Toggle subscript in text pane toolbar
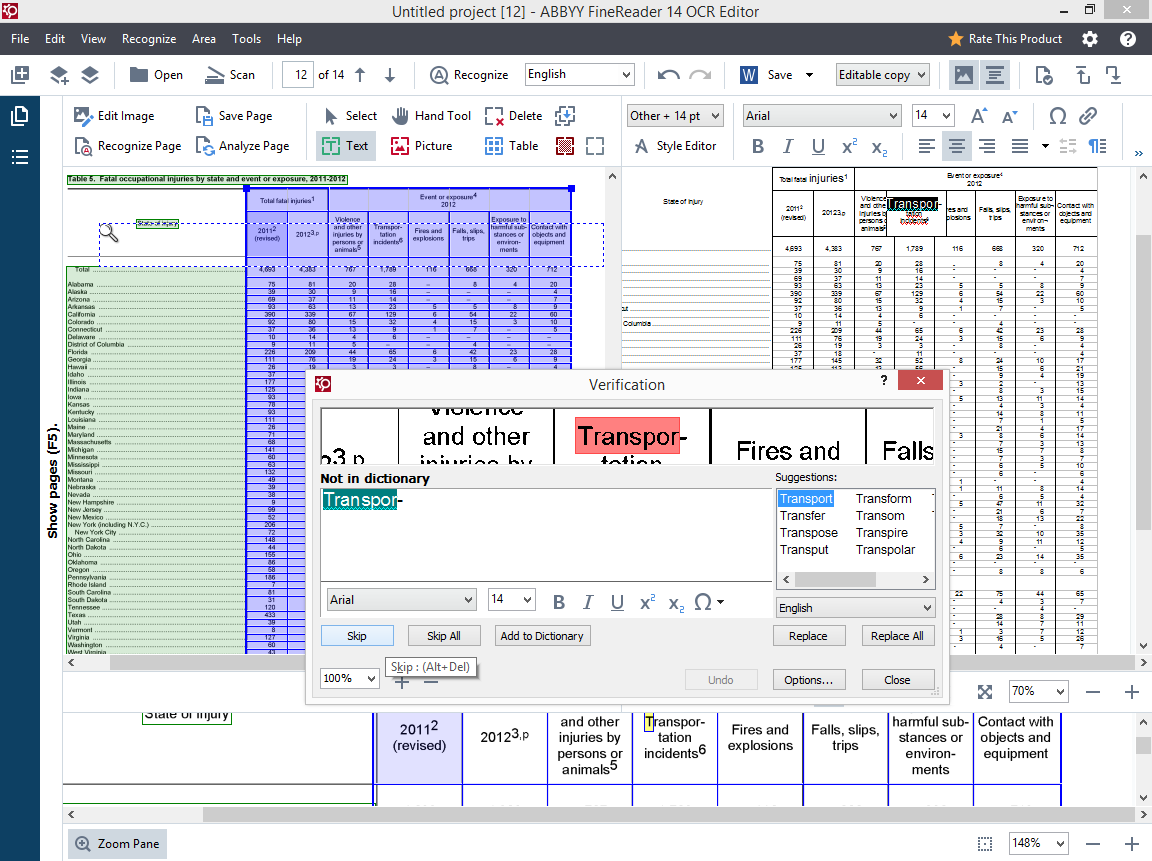1152x861 pixels. (879, 147)
